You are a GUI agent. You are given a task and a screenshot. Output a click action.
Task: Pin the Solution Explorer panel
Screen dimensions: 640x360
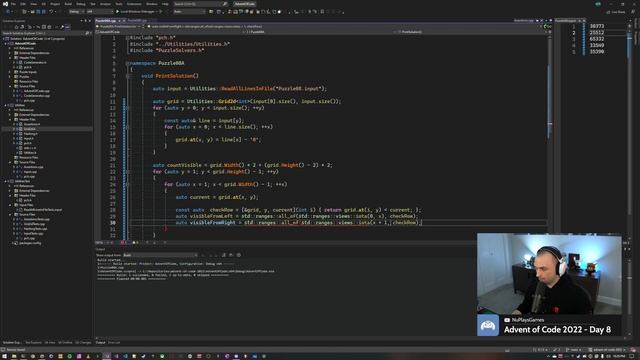click(86, 21)
